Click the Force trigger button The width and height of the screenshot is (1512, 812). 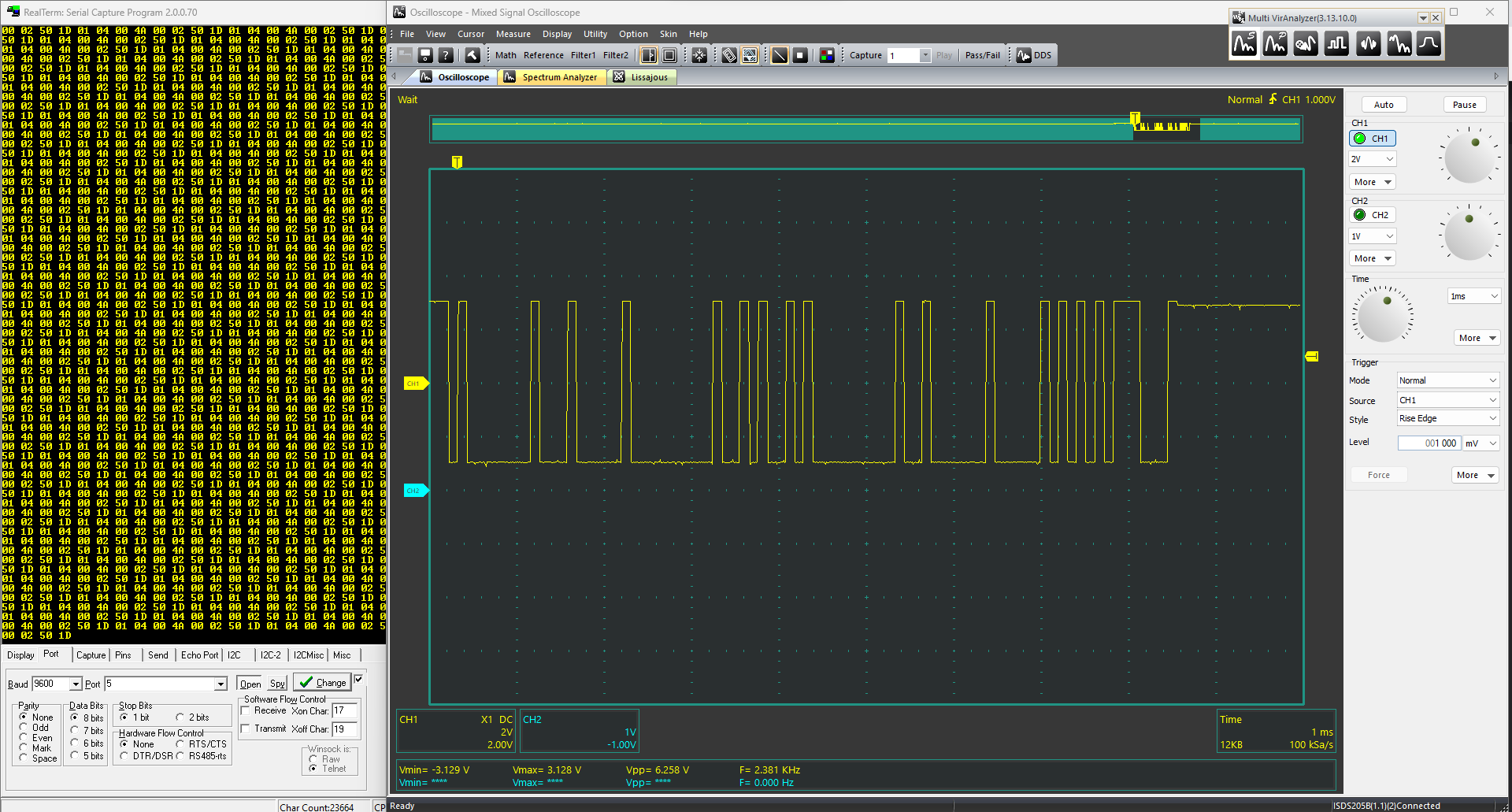(x=1379, y=475)
